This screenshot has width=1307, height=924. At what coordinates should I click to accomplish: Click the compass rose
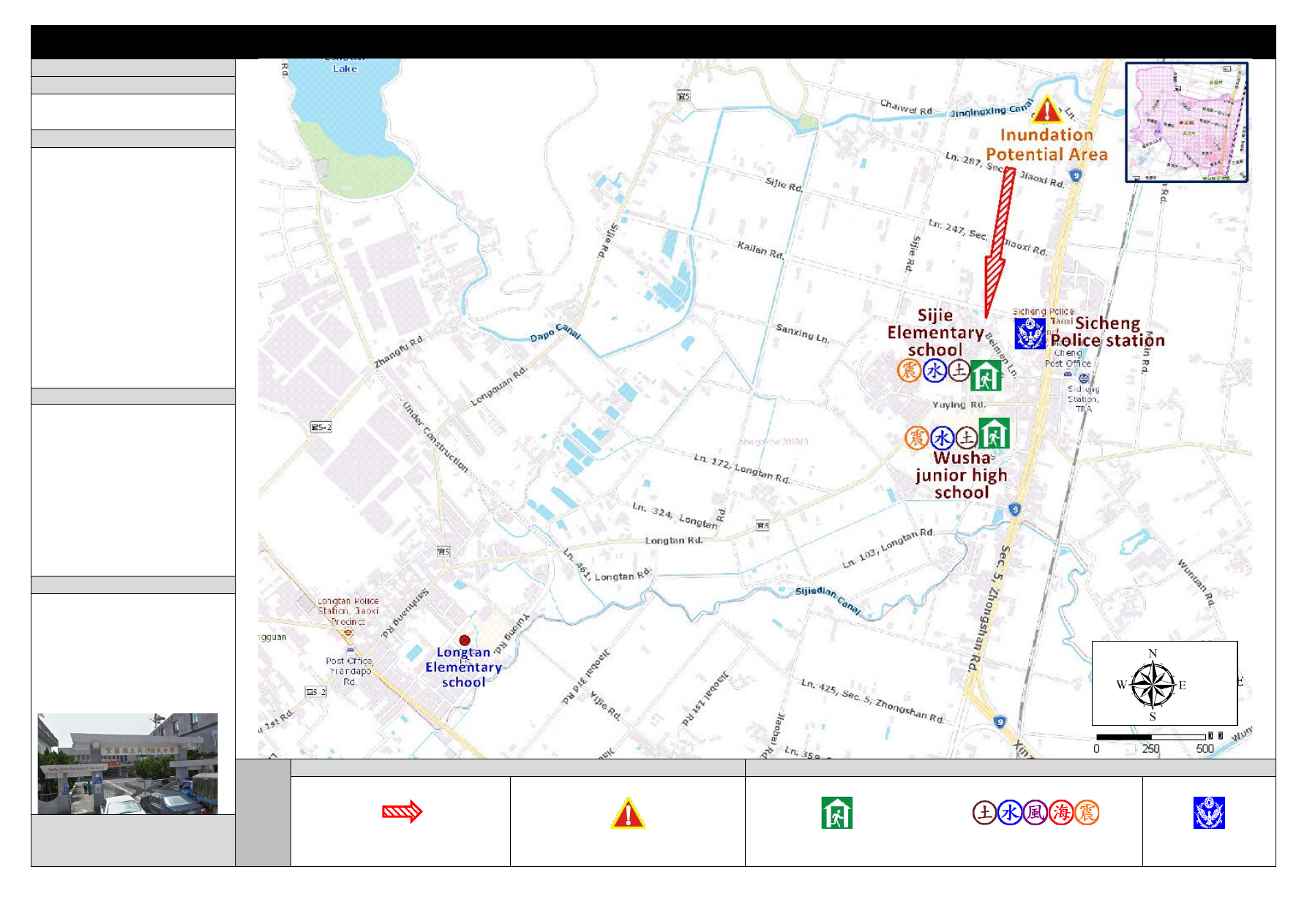click(x=1153, y=686)
